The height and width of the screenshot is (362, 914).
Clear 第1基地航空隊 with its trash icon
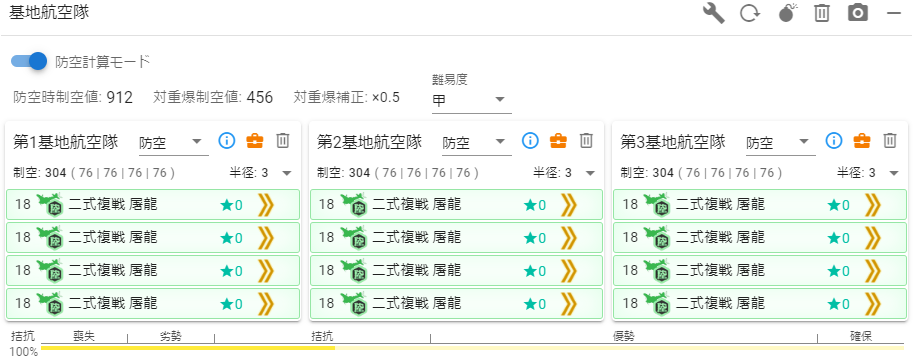(283, 140)
